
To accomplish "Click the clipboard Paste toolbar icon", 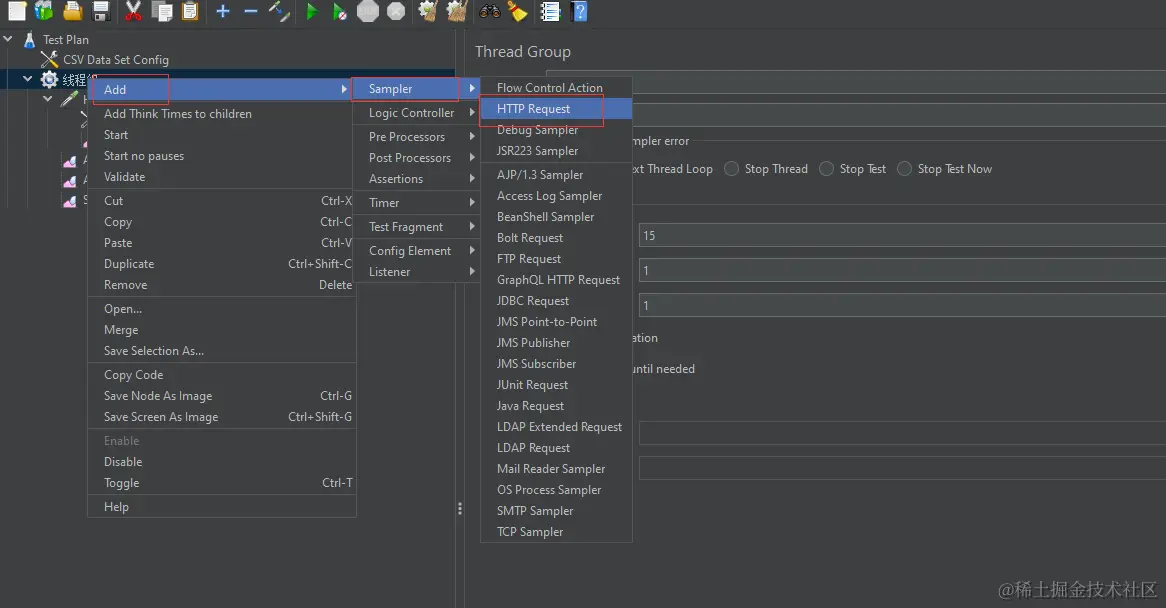I will (190, 10).
